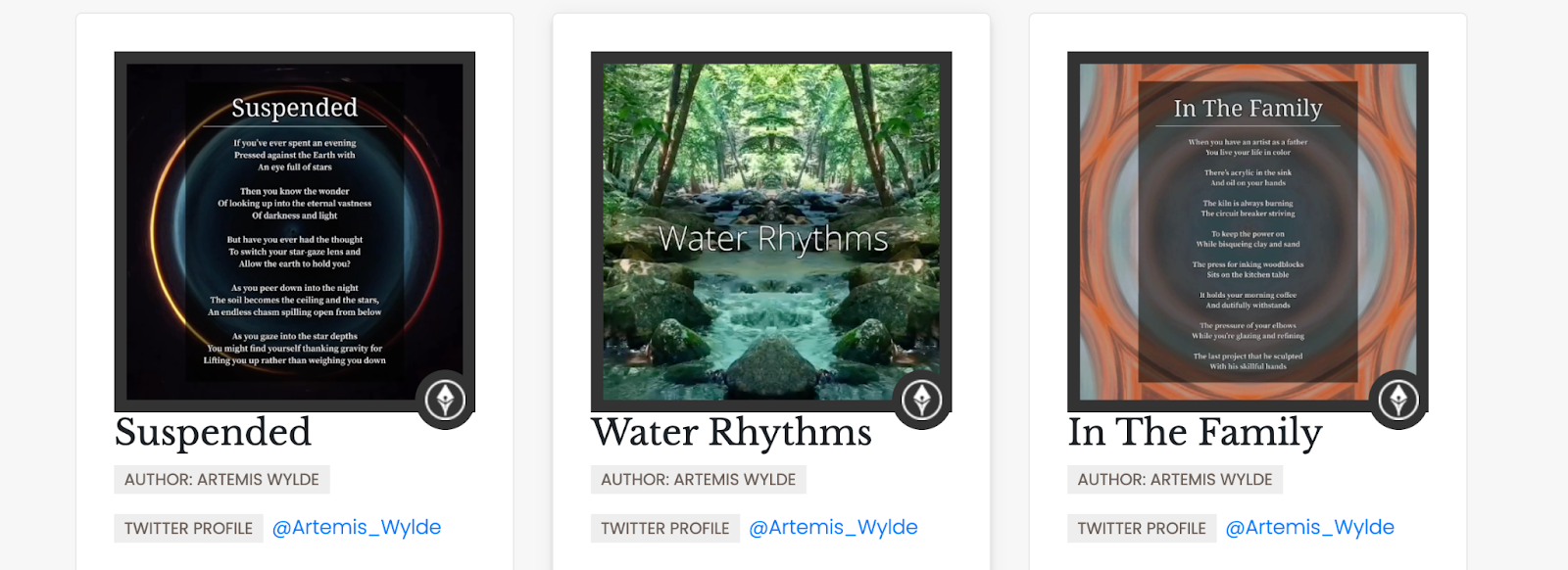Click Water Rhythms overlay text on forest image

(x=772, y=239)
